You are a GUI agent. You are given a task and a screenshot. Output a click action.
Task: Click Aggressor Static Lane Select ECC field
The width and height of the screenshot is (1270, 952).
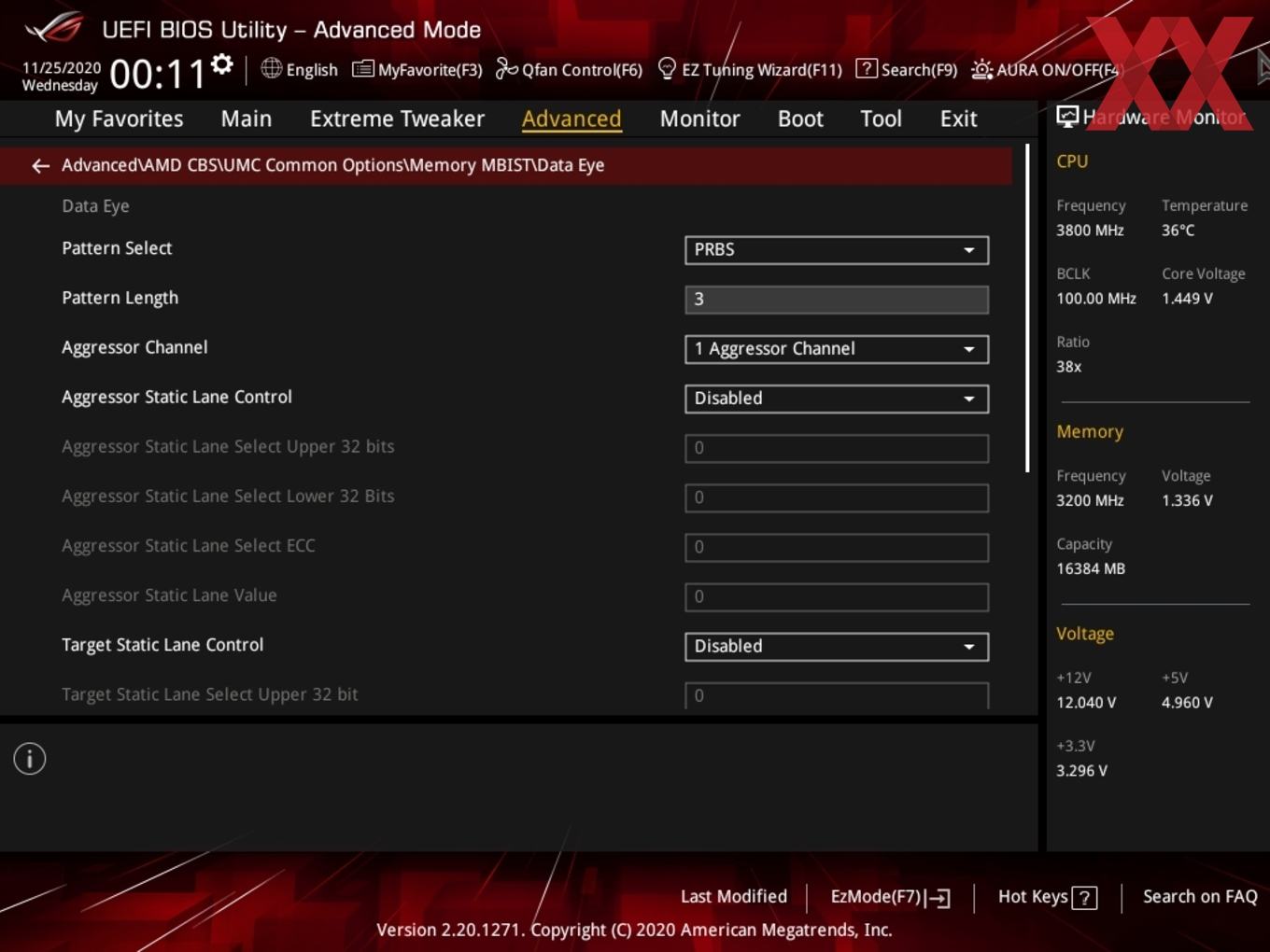click(x=837, y=547)
